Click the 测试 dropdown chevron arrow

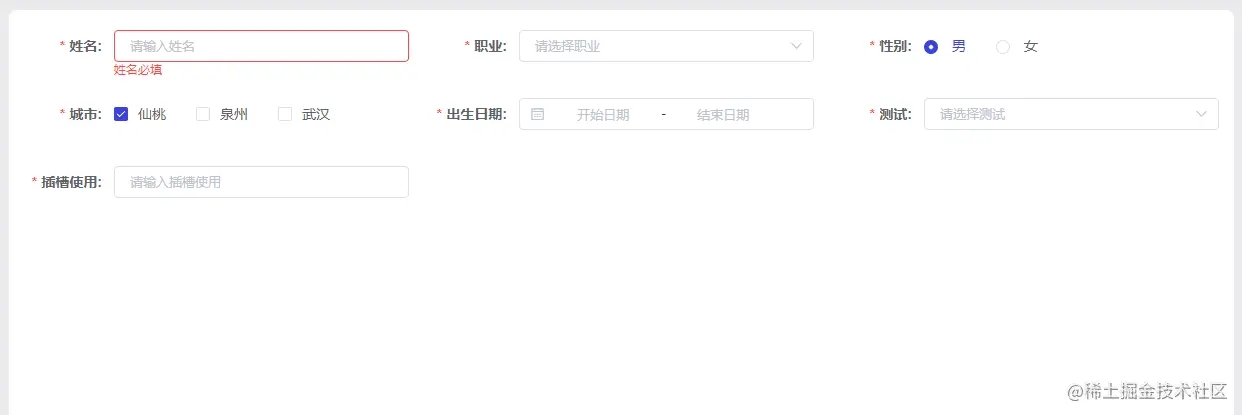[x=1202, y=114]
